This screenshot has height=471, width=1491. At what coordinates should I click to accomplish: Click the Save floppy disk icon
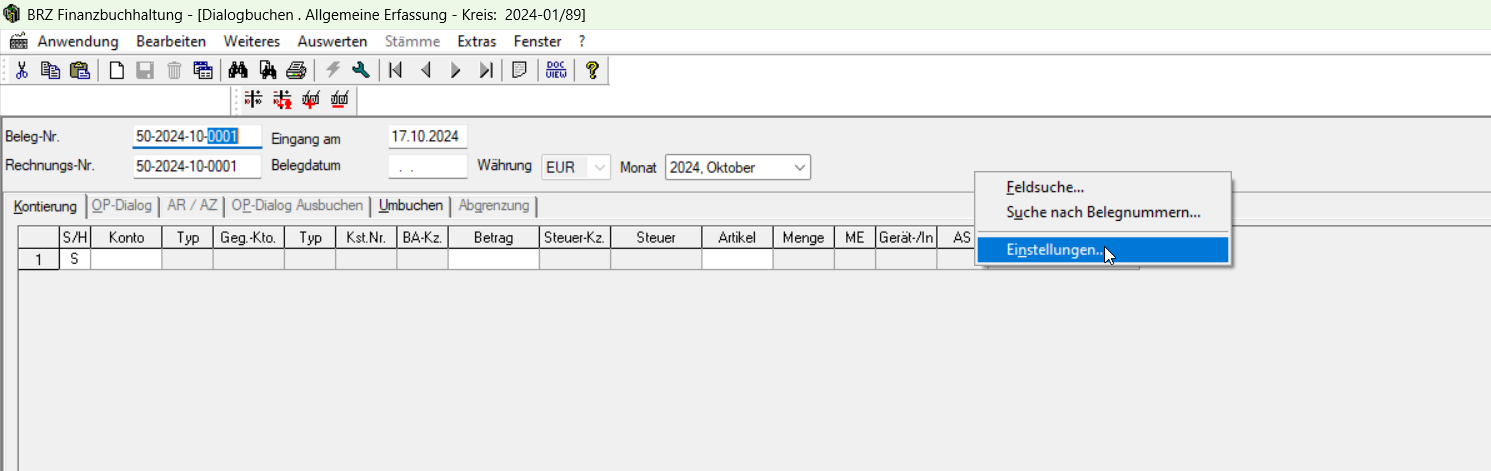point(145,70)
